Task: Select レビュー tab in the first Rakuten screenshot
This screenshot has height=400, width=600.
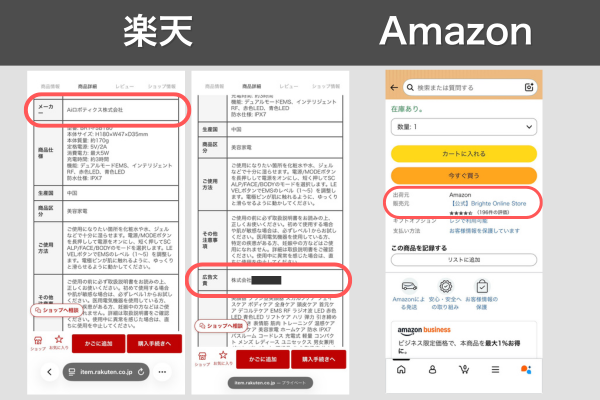Action: click(x=125, y=87)
